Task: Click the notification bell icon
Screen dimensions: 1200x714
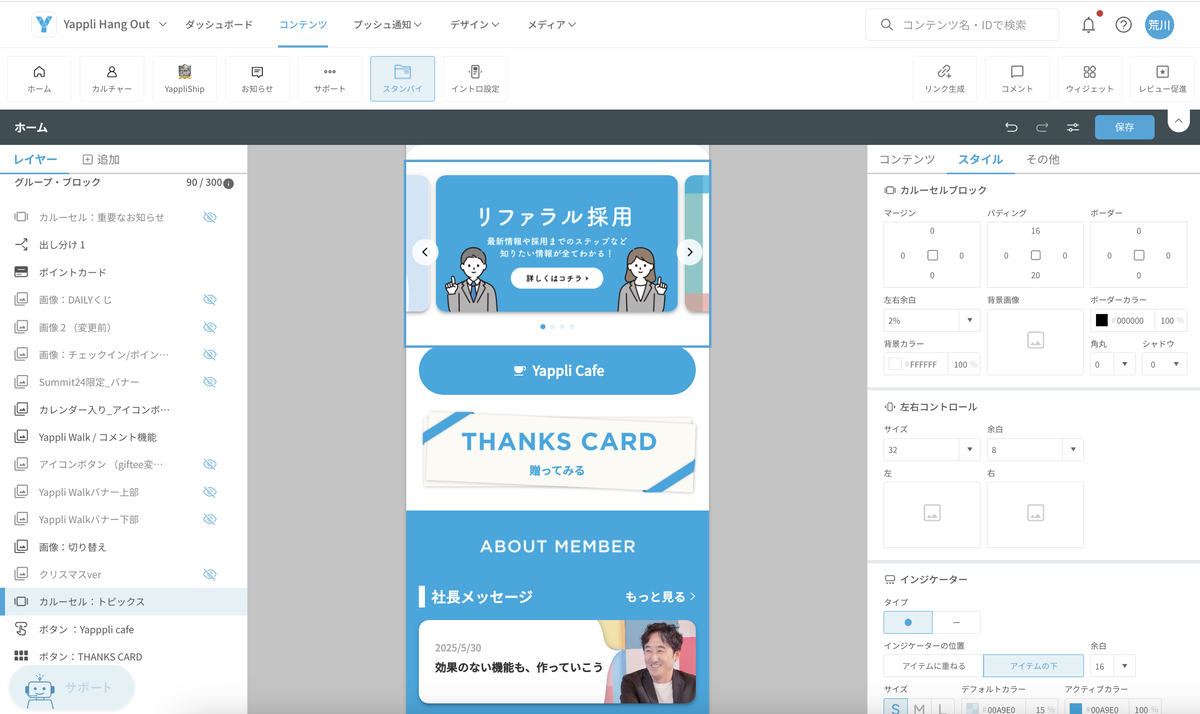Action: (x=1089, y=25)
